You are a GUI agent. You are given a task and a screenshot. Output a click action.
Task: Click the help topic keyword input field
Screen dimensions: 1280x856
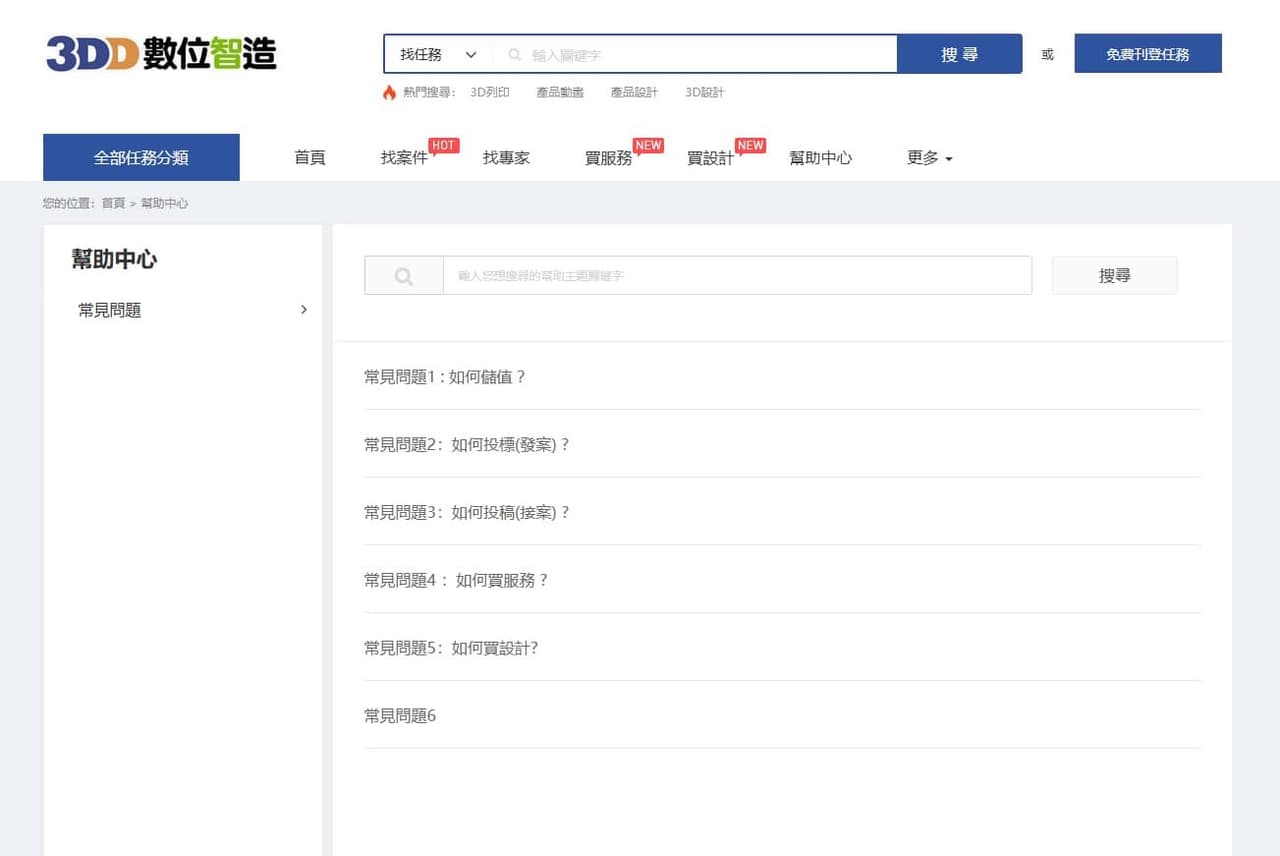737,276
